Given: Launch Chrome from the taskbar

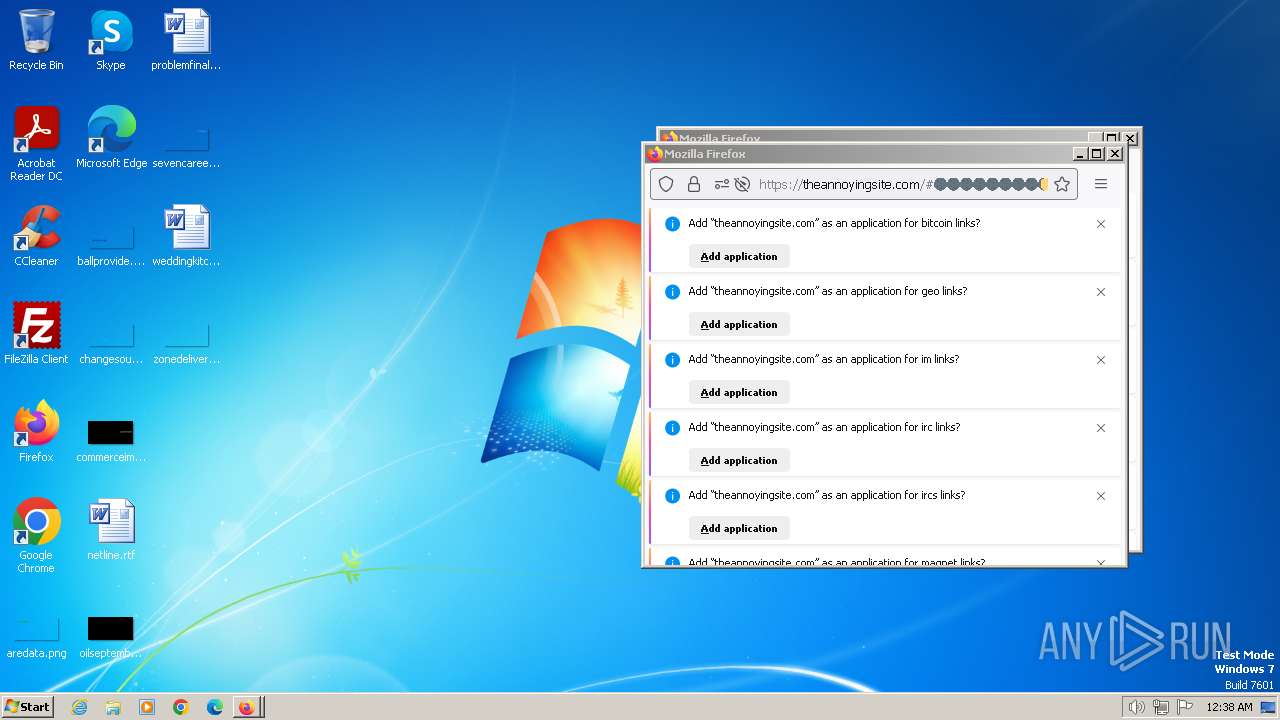Looking at the screenshot, I should coord(181,707).
